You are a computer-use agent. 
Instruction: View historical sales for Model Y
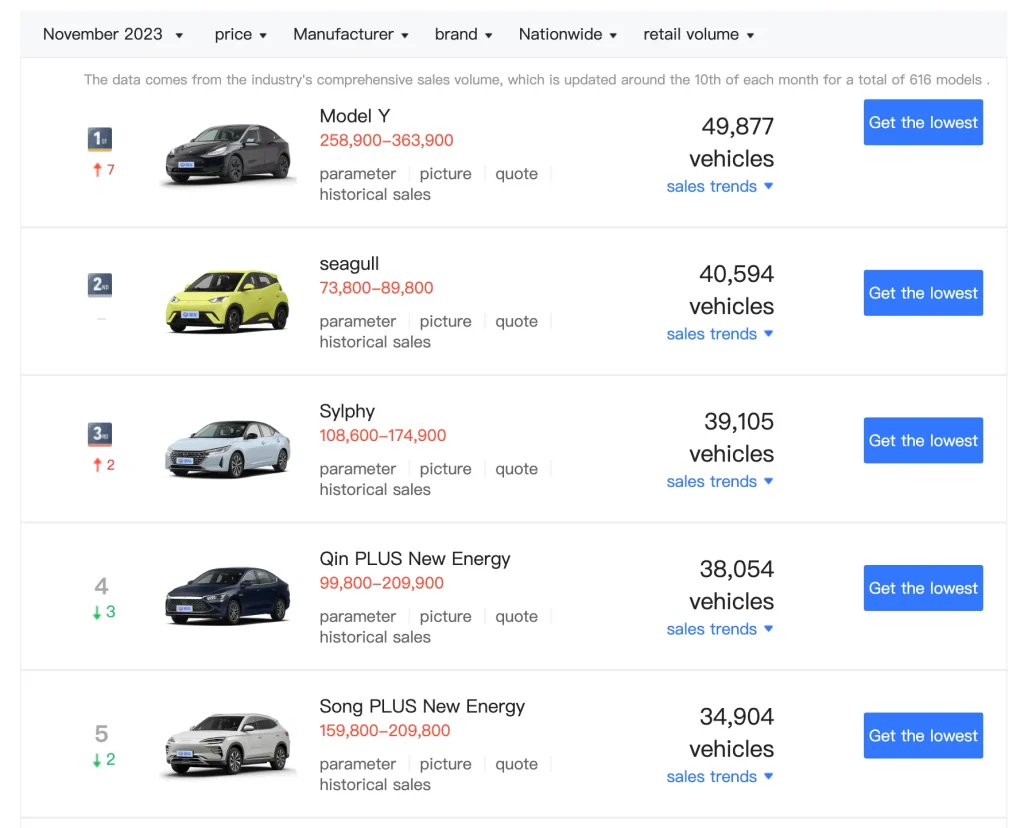click(x=375, y=194)
